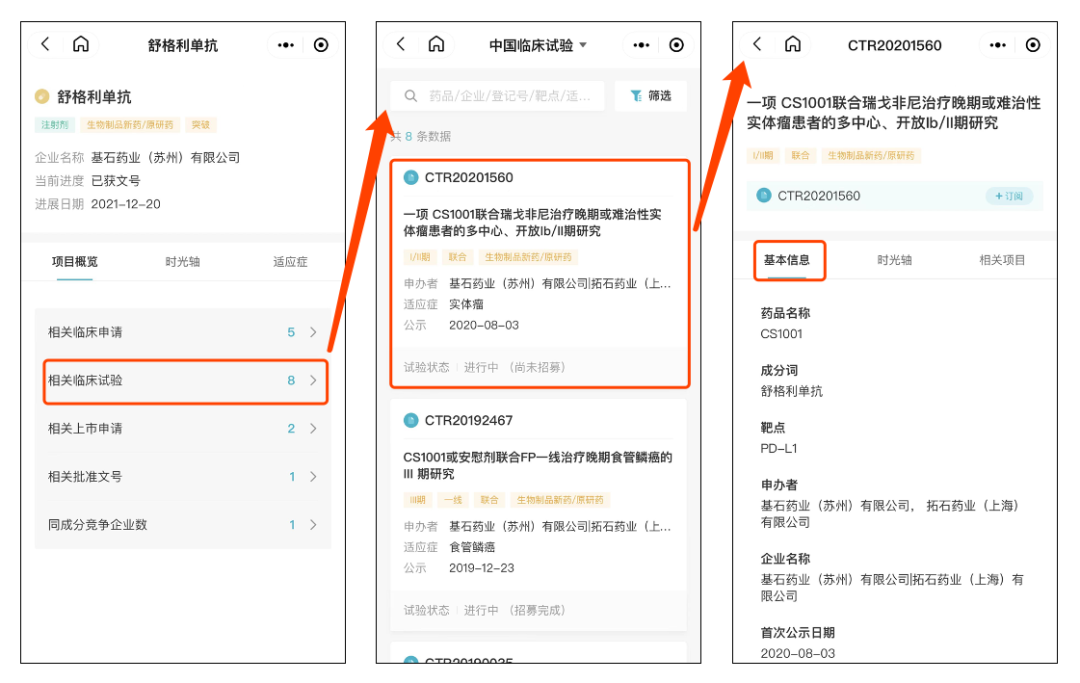Click chevron arrow of 同成分竞争企业数
The height and width of the screenshot is (683, 1080).
coord(313,525)
